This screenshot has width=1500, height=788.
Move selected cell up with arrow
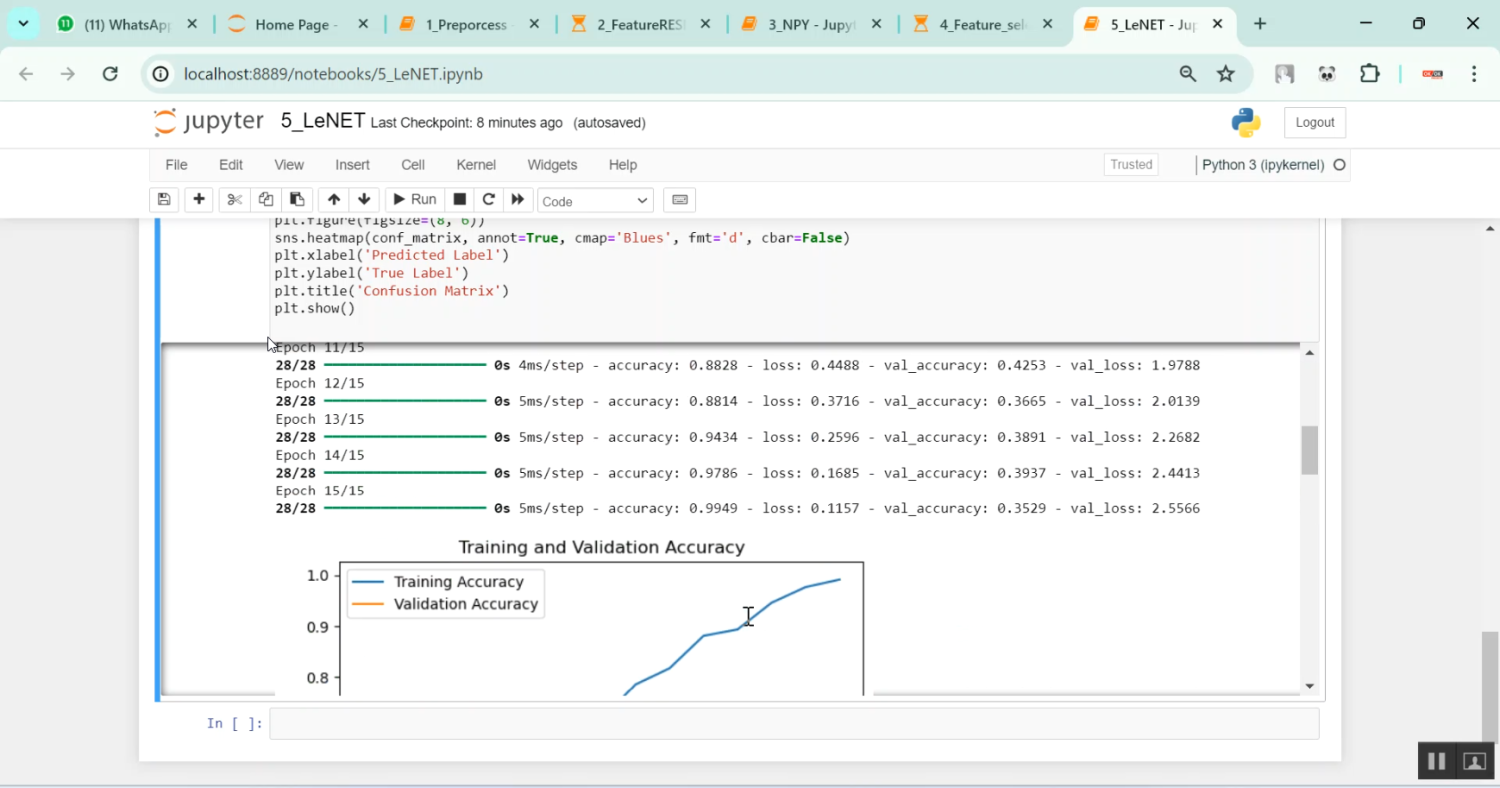pos(334,200)
